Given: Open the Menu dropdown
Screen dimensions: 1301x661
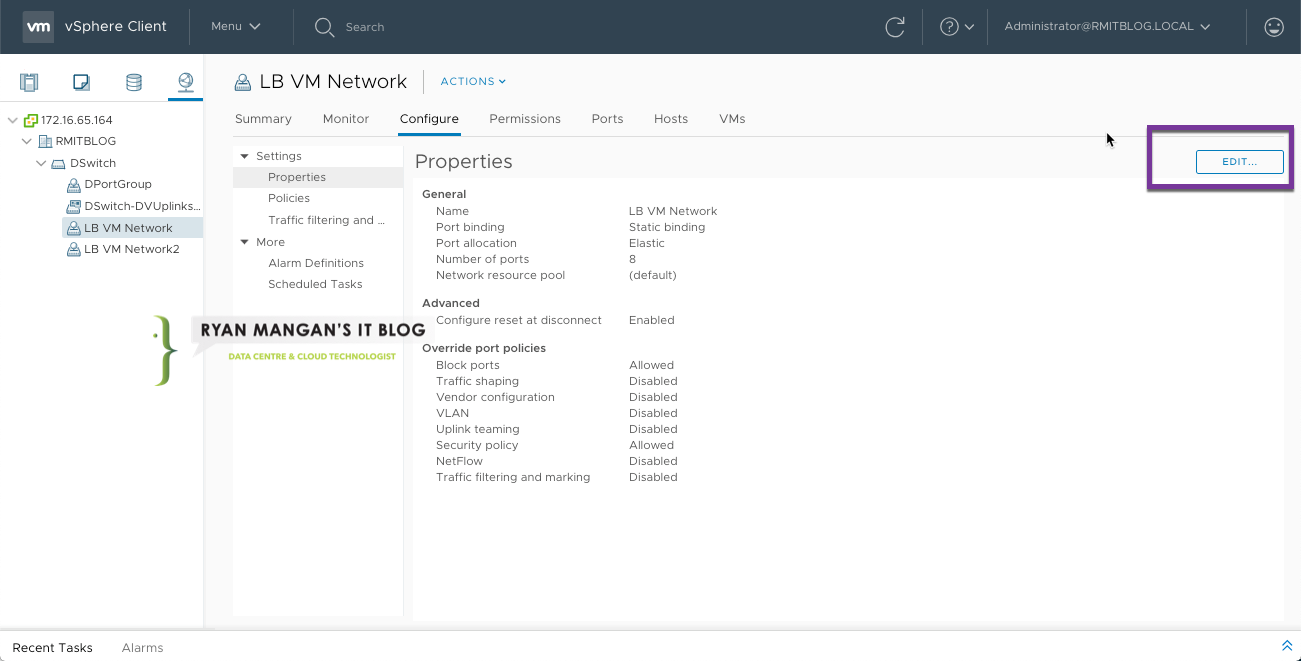Looking at the screenshot, I should point(236,27).
